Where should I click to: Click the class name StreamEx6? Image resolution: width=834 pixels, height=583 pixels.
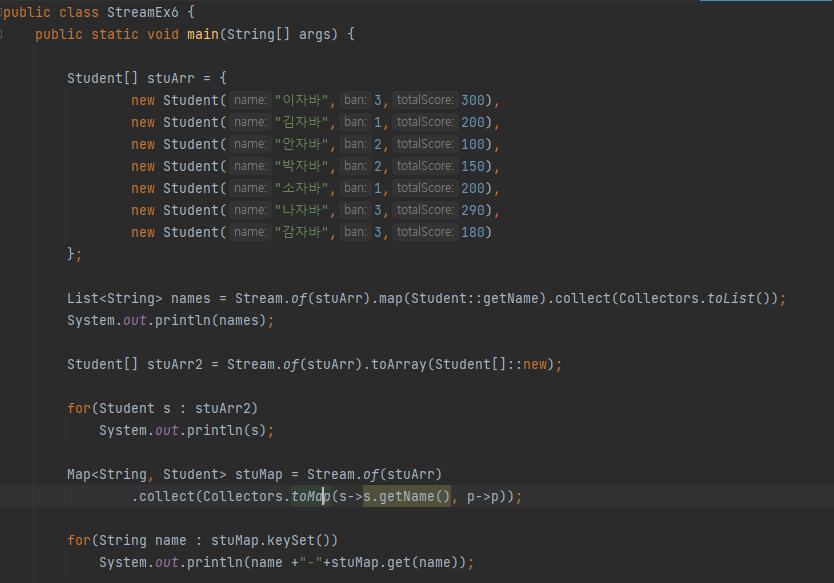(143, 12)
